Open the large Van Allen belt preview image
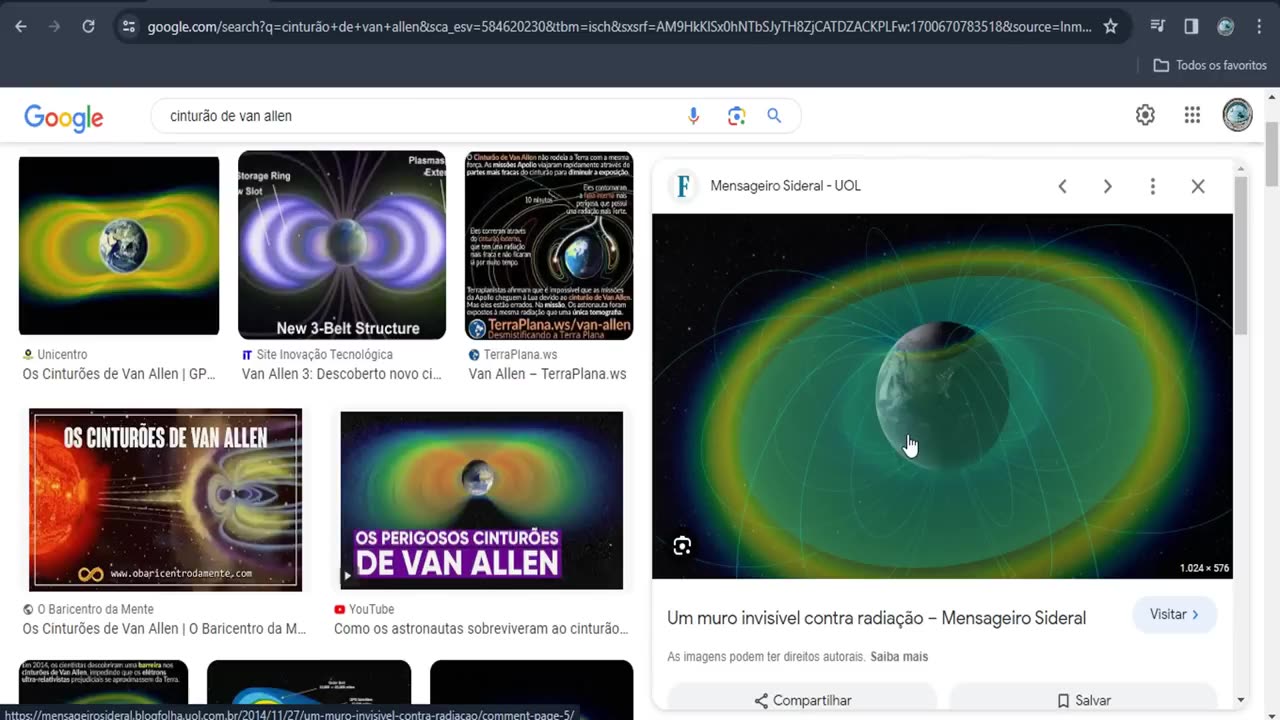Image resolution: width=1280 pixels, height=720 pixels. 942,396
